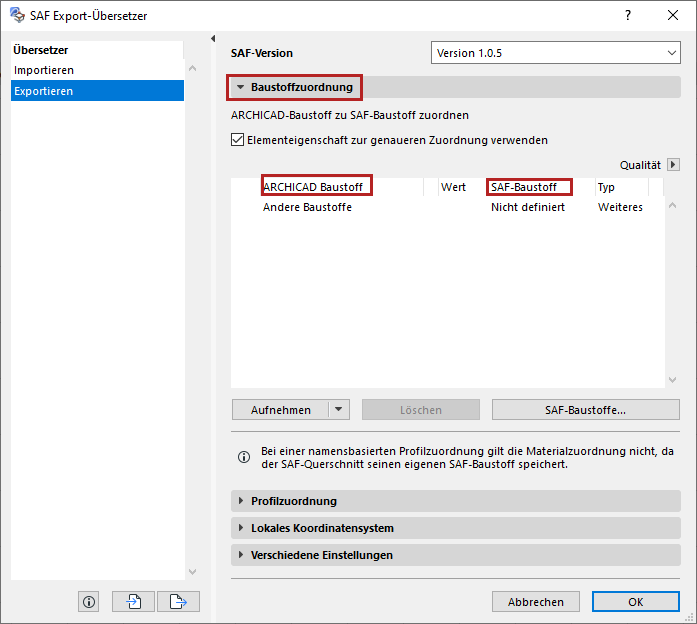Select Exportieren in the translator list
This screenshot has height=624, width=697.
click(44, 91)
